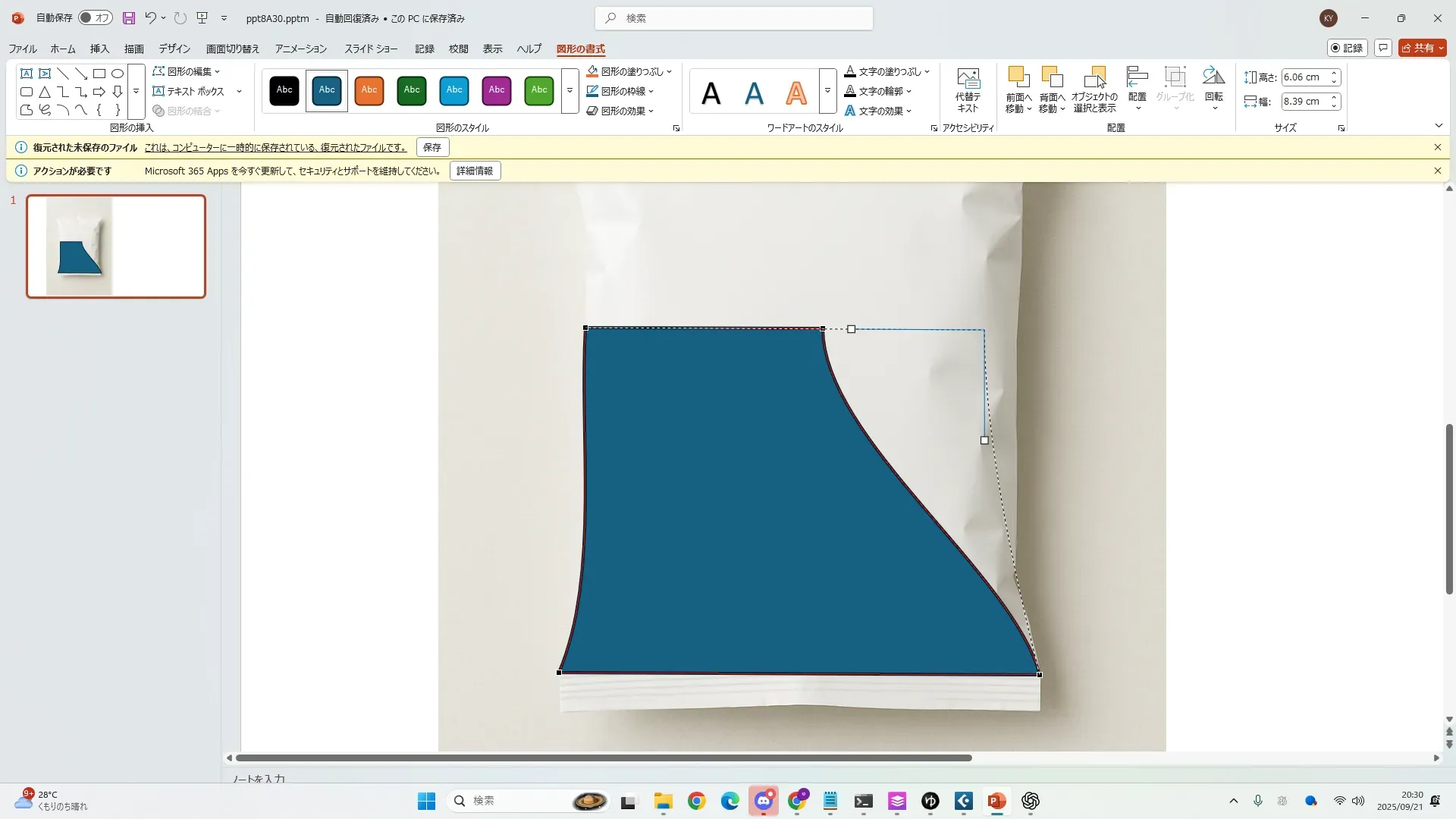Click the Save button in recovered file bar

(x=432, y=147)
